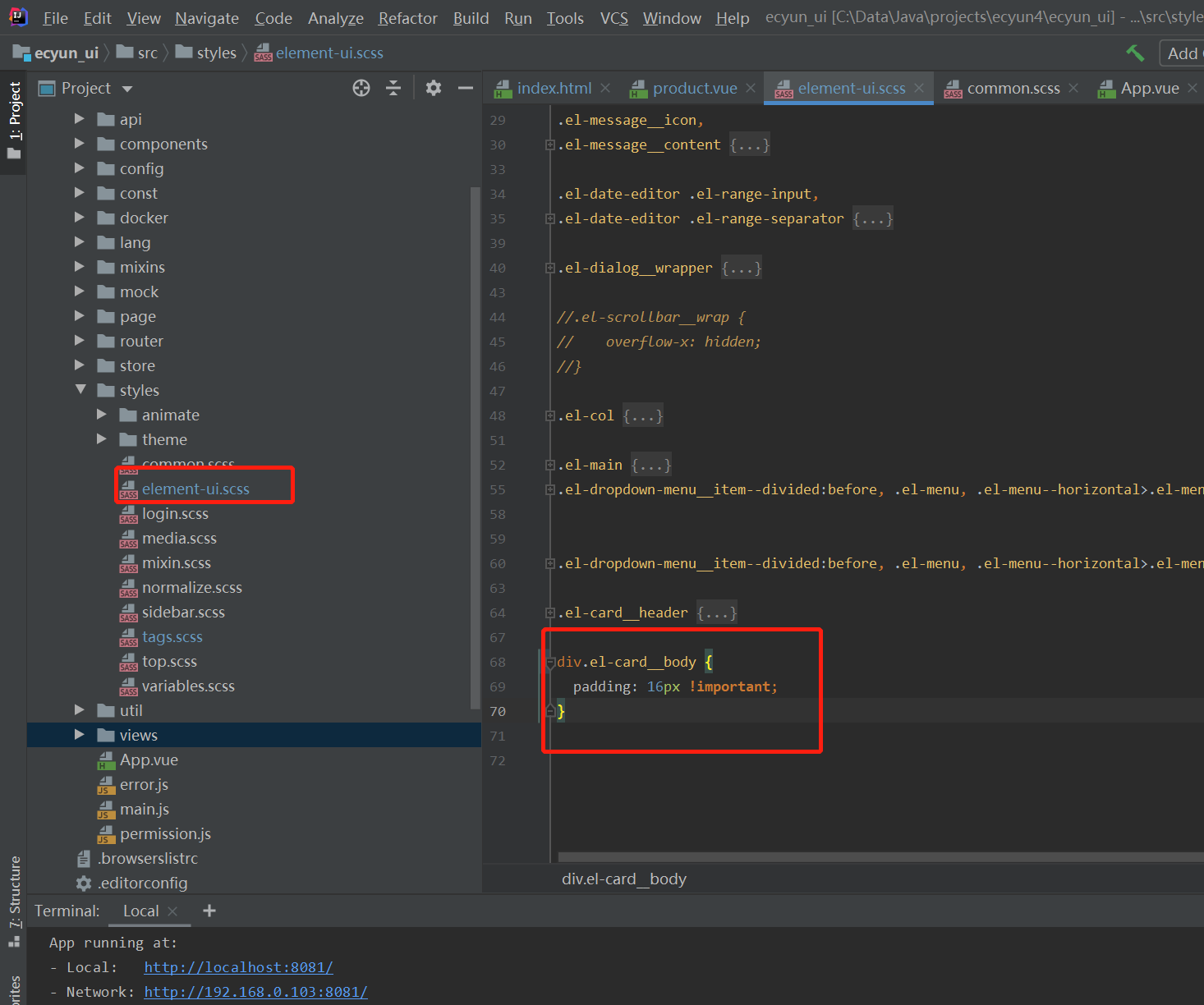Select tags.scss file
The image size is (1204, 1005).
(x=172, y=636)
